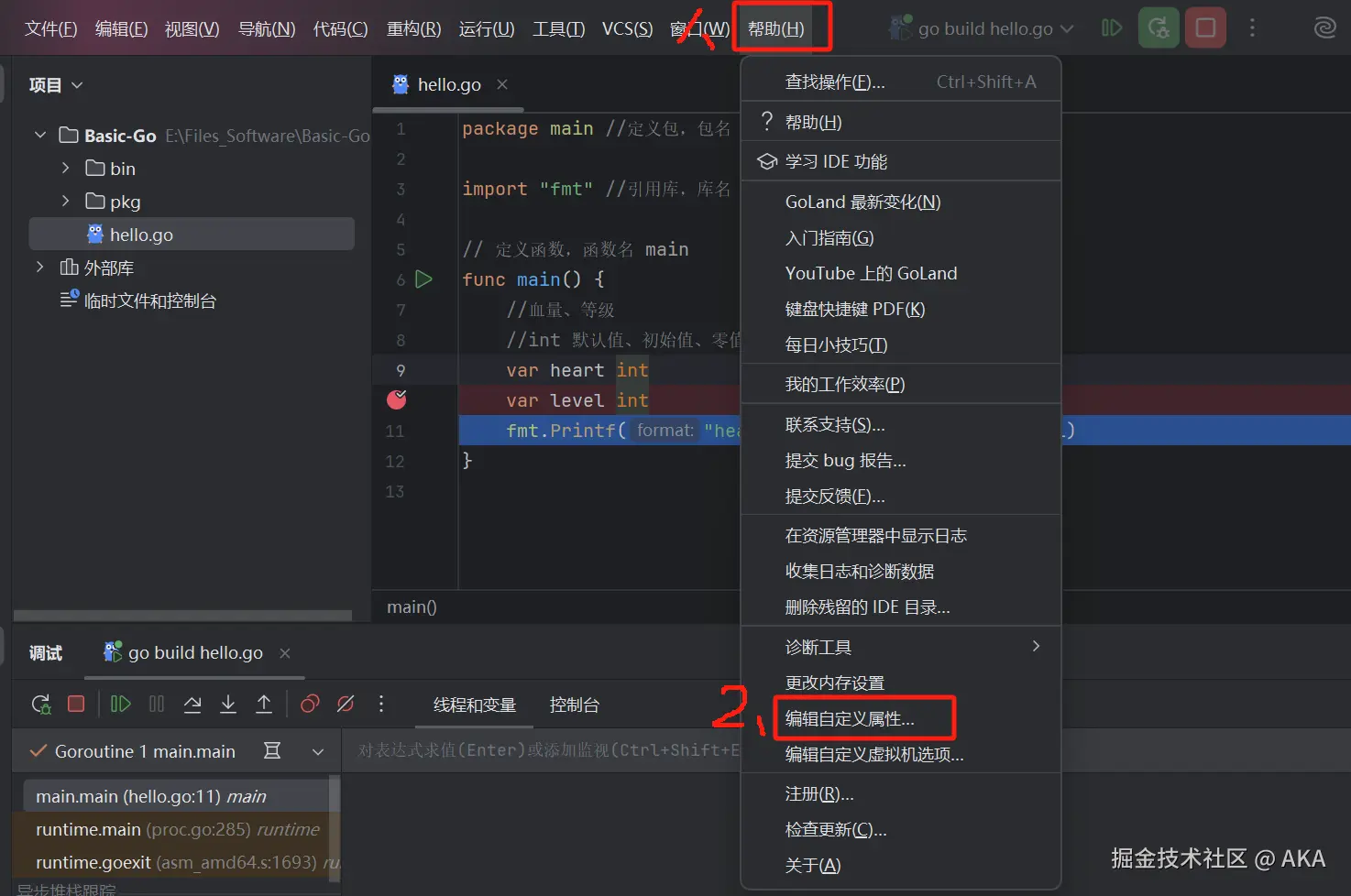Click the Step Into icon
This screenshot has height=896, width=1351.
click(228, 704)
